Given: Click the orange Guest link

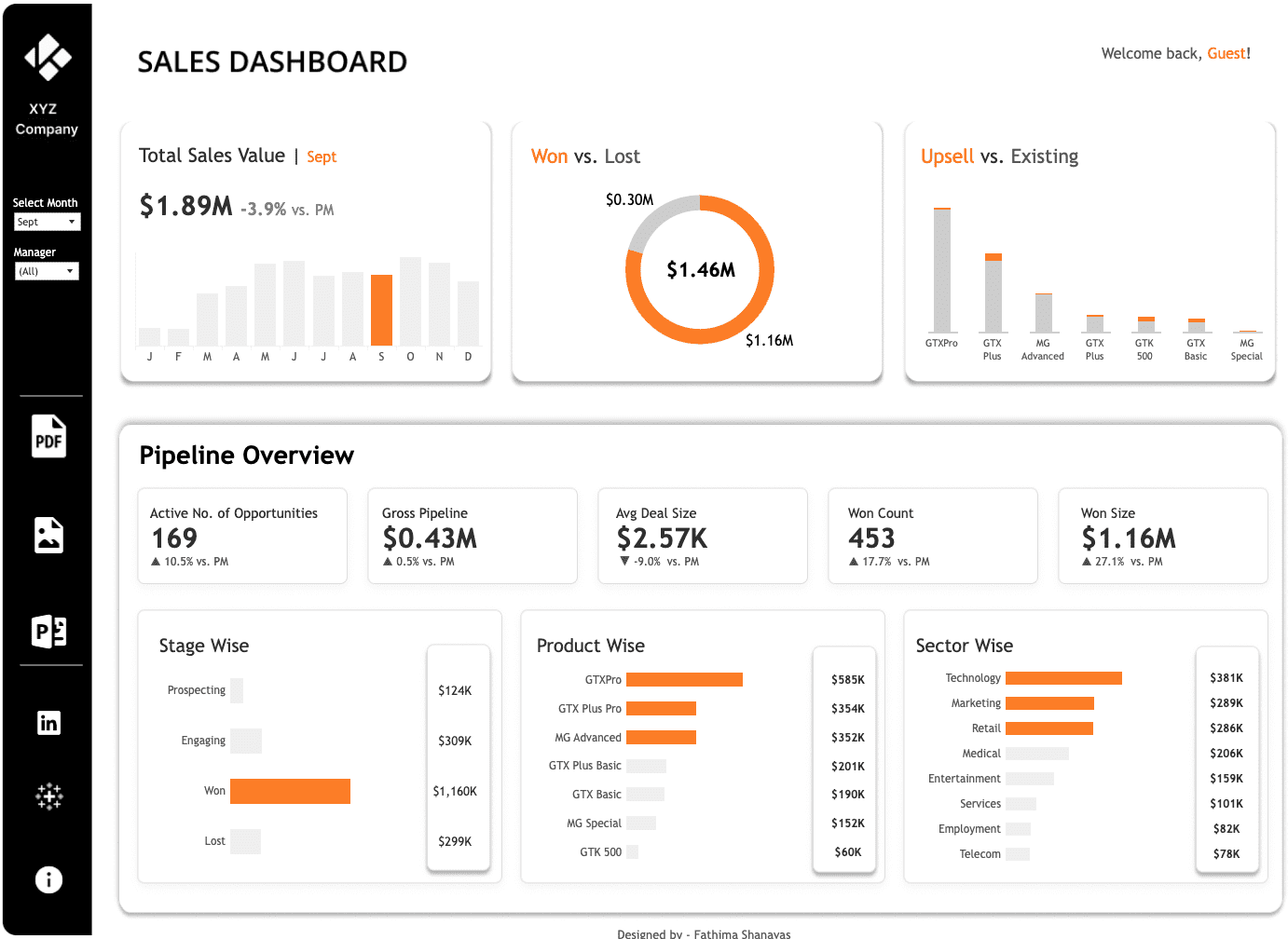Looking at the screenshot, I should pyautogui.click(x=1226, y=53).
